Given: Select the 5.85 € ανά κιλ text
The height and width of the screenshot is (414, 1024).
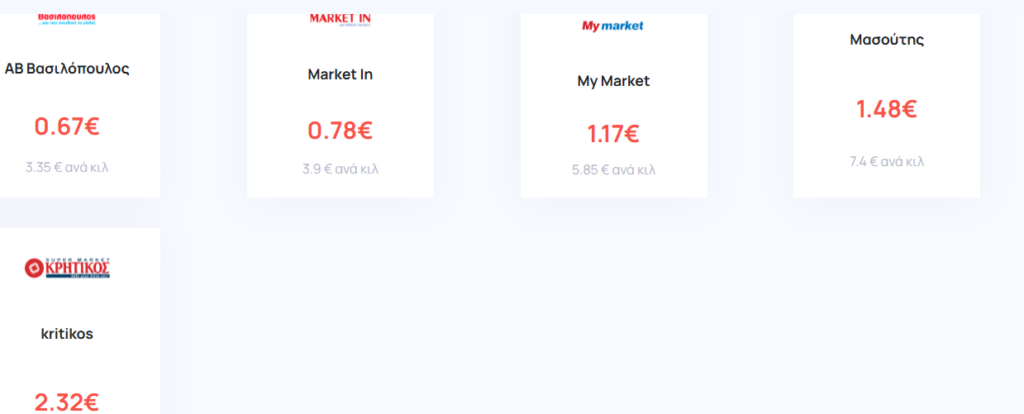Looking at the screenshot, I should 613,170.
